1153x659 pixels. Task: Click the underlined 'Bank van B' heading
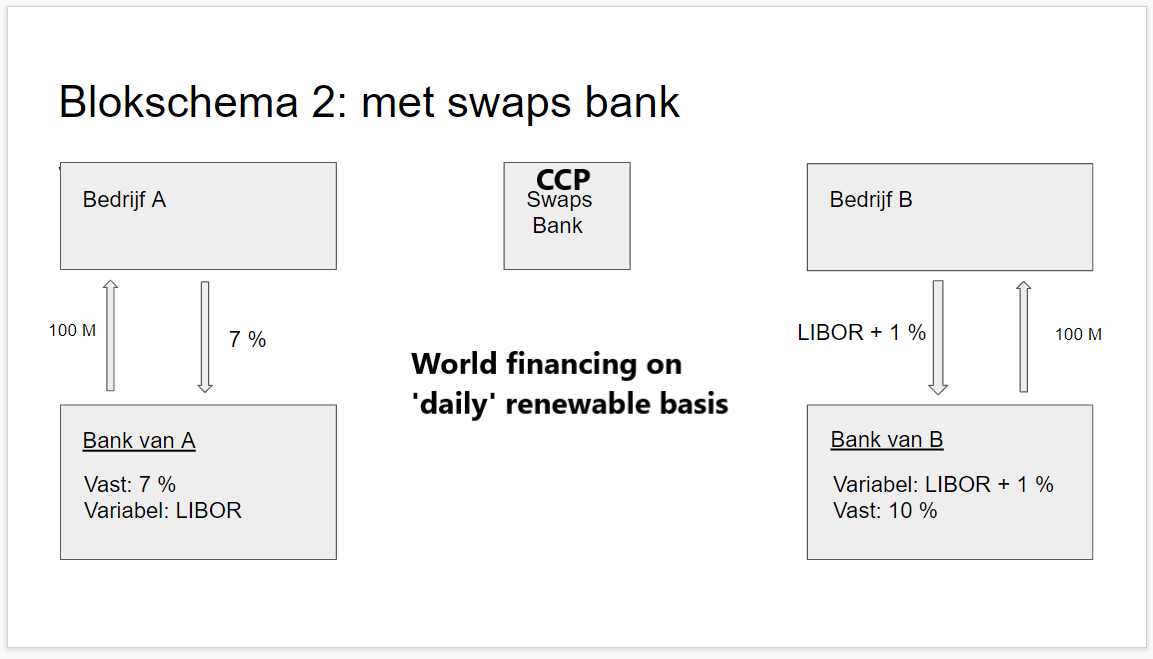(x=886, y=440)
